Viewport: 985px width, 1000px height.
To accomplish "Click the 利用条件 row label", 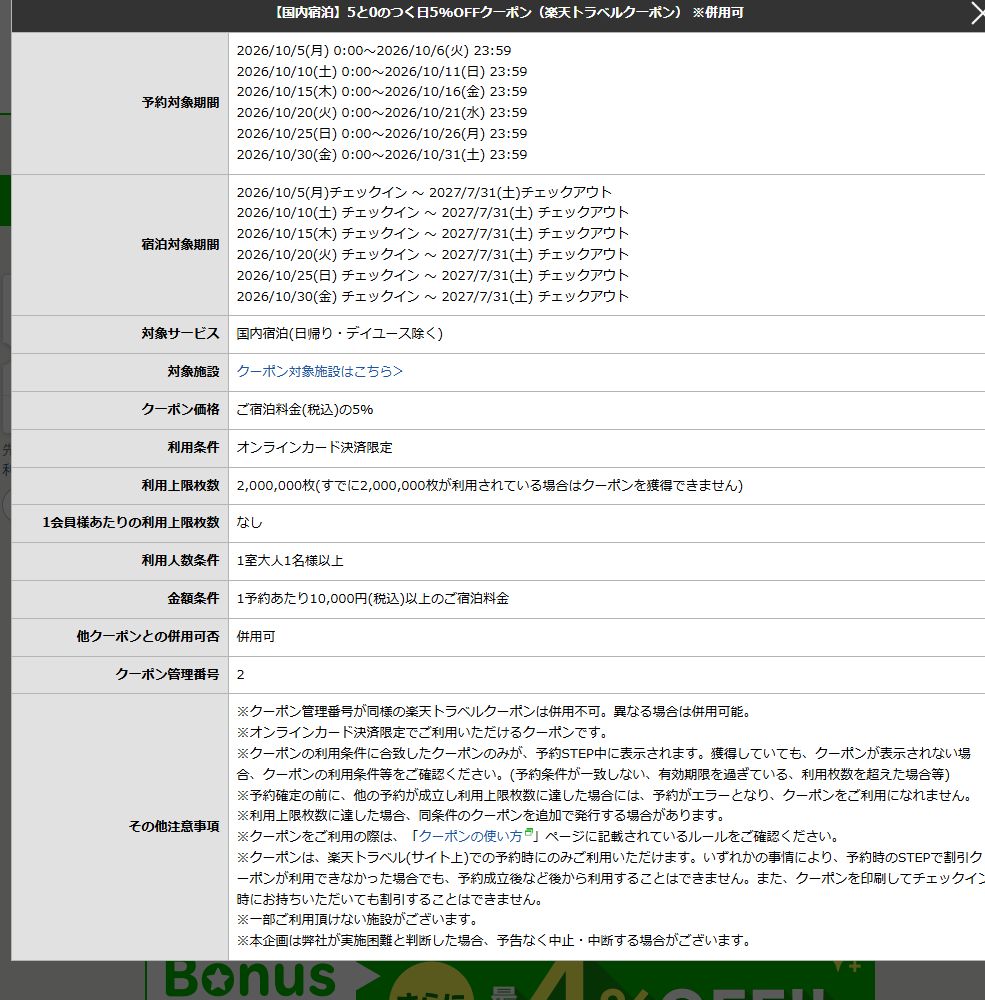I will click(193, 448).
